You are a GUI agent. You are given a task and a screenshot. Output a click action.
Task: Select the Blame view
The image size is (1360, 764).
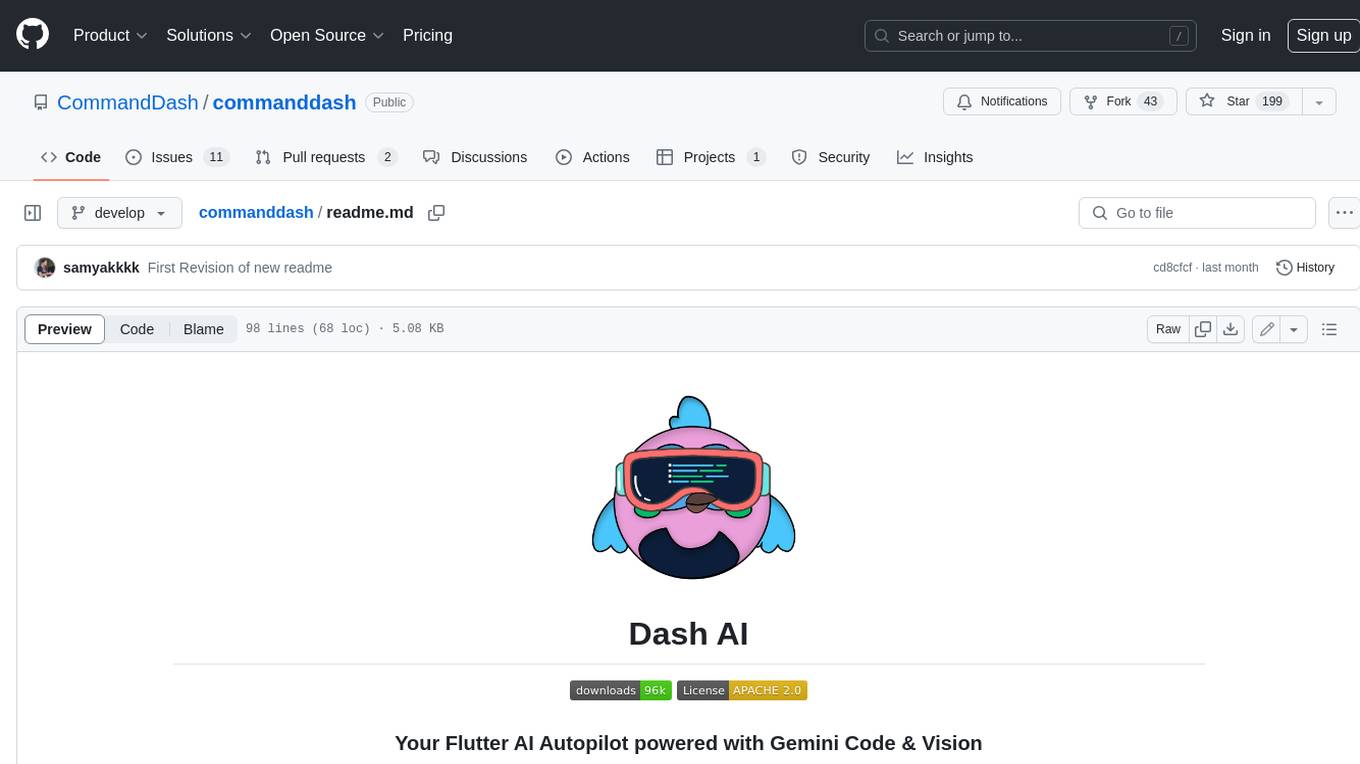point(203,329)
